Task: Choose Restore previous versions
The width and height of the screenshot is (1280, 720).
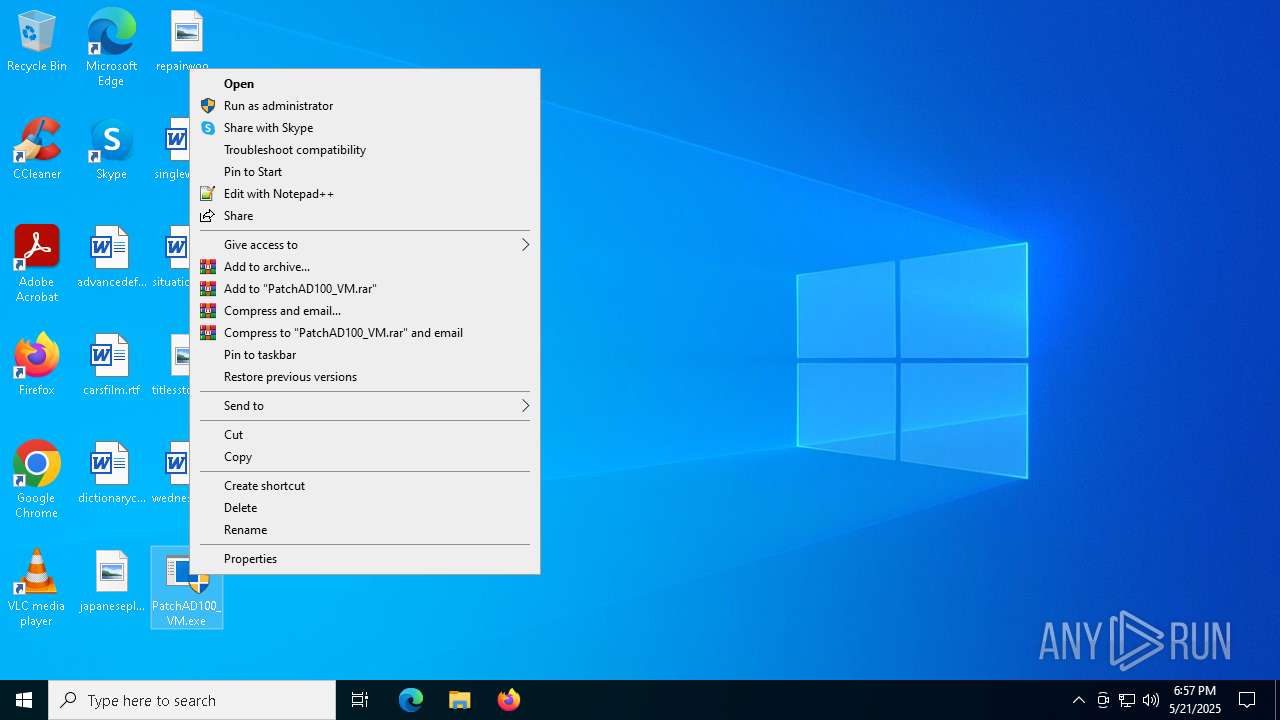Action: coord(365,377)
